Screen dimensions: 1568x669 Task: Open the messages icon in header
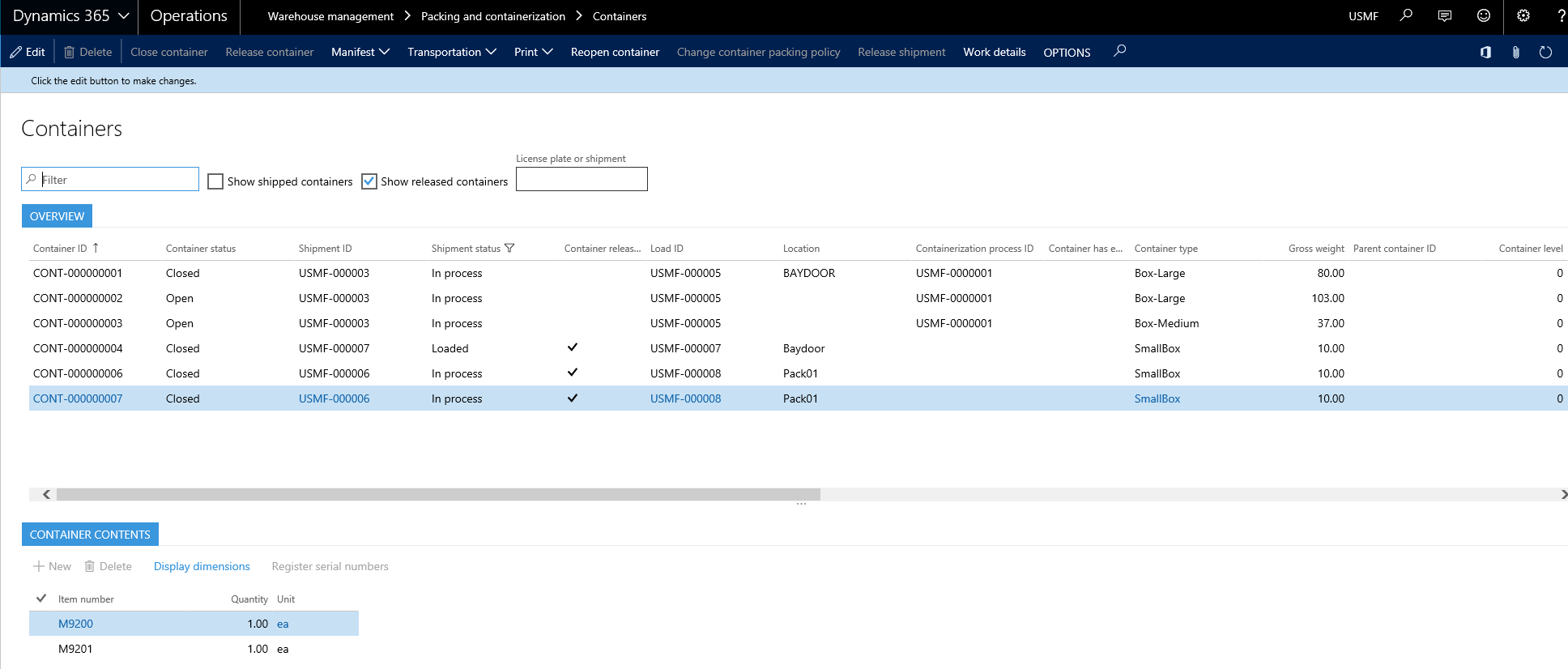click(x=1444, y=15)
